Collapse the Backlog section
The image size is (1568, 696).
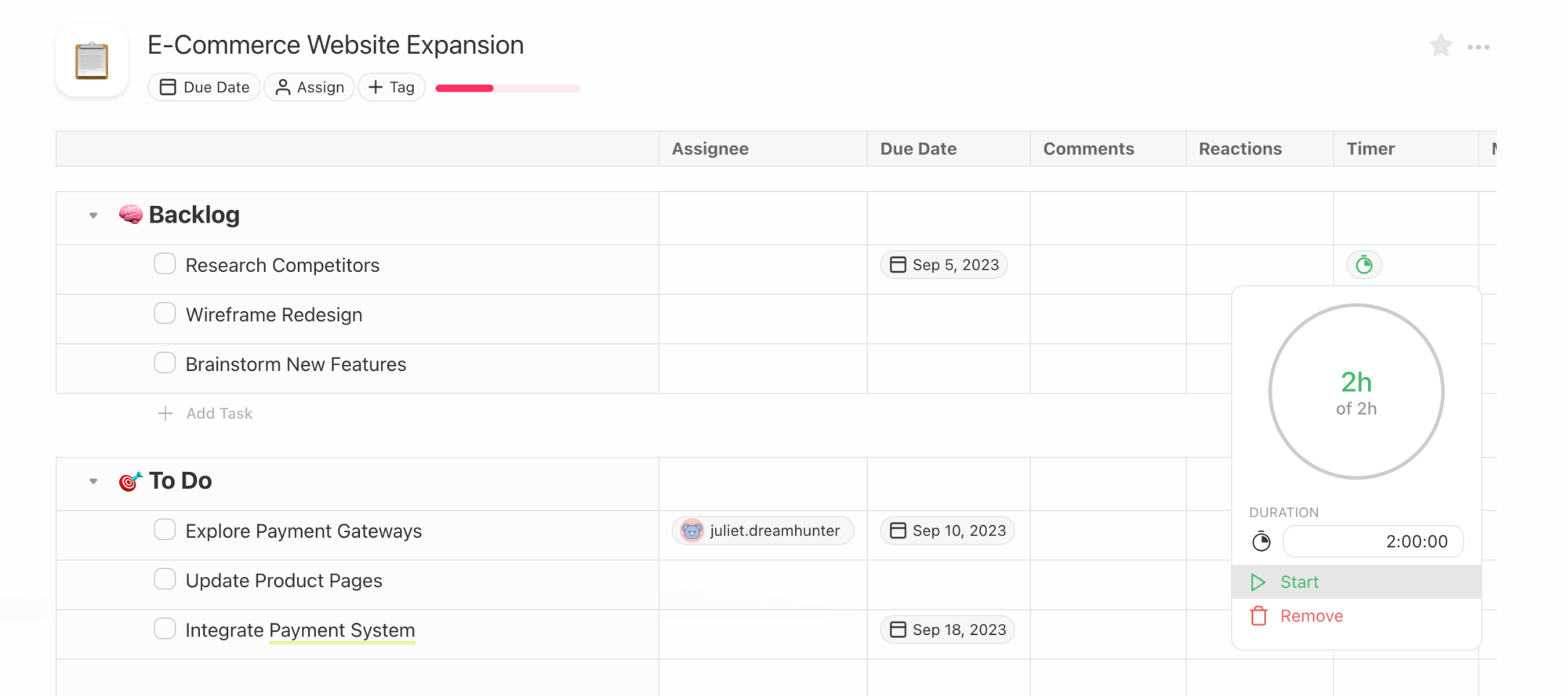pos(93,215)
